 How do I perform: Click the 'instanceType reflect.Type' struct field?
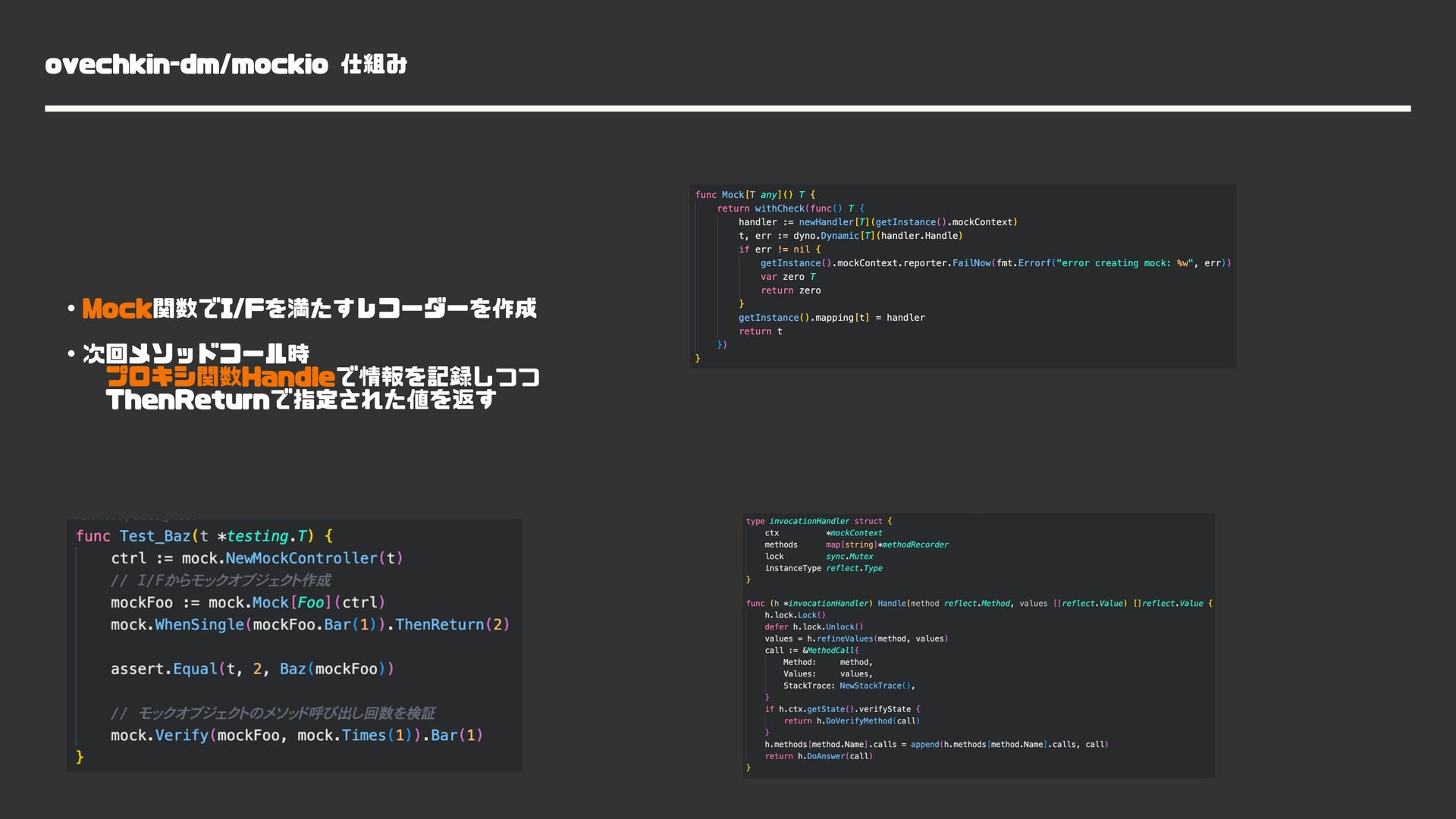pos(824,568)
